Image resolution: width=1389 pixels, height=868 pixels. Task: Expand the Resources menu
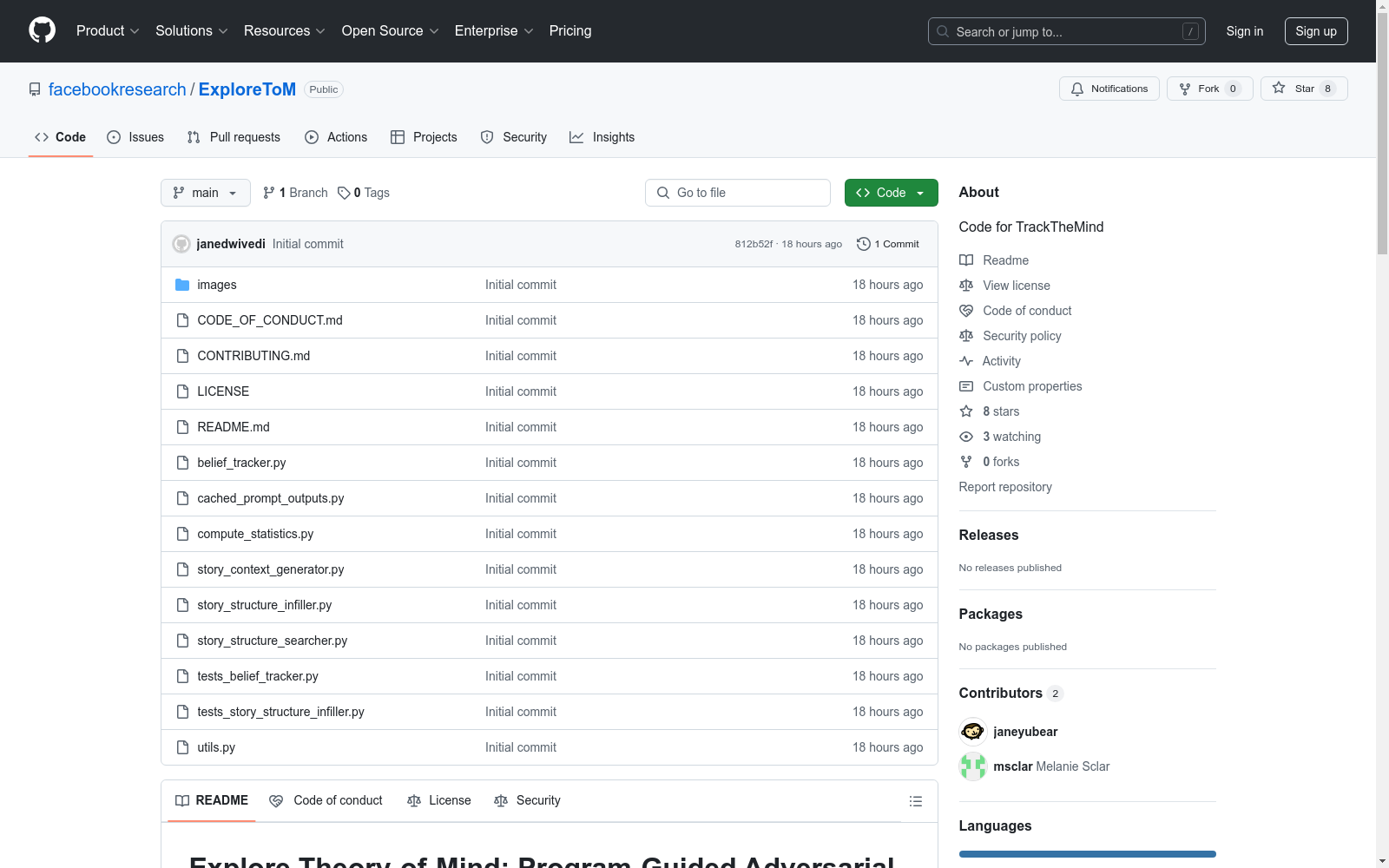pos(285,31)
